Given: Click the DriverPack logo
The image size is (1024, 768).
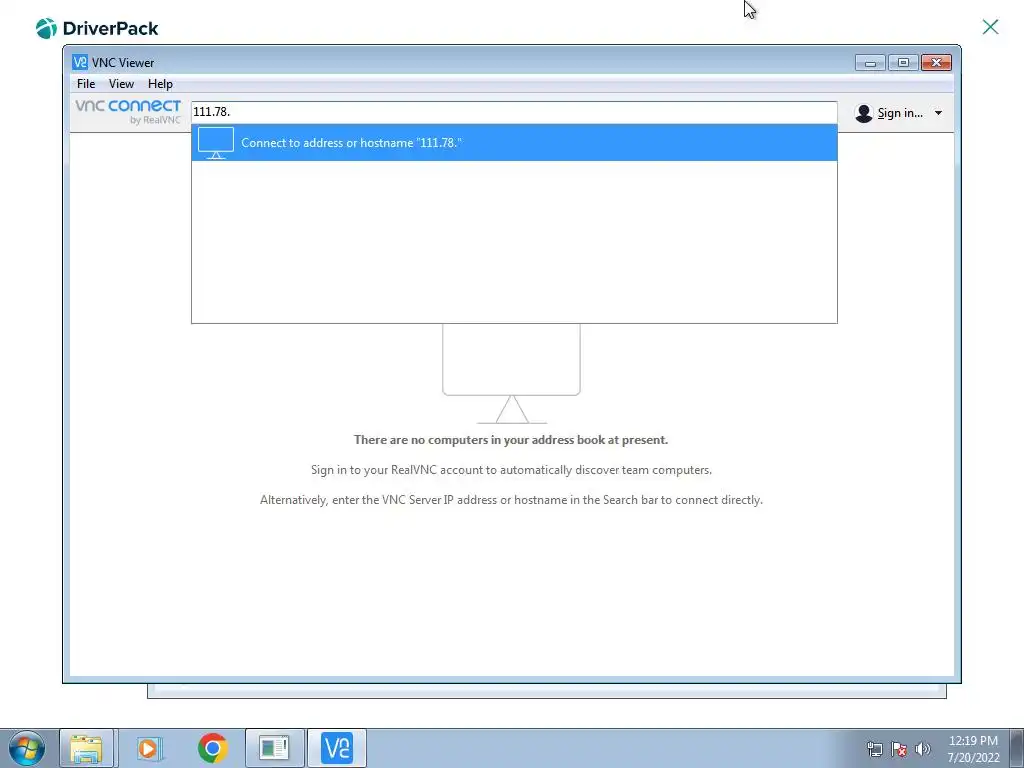Looking at the screenshot, I should pyautogui.click(x=97, y=28).
